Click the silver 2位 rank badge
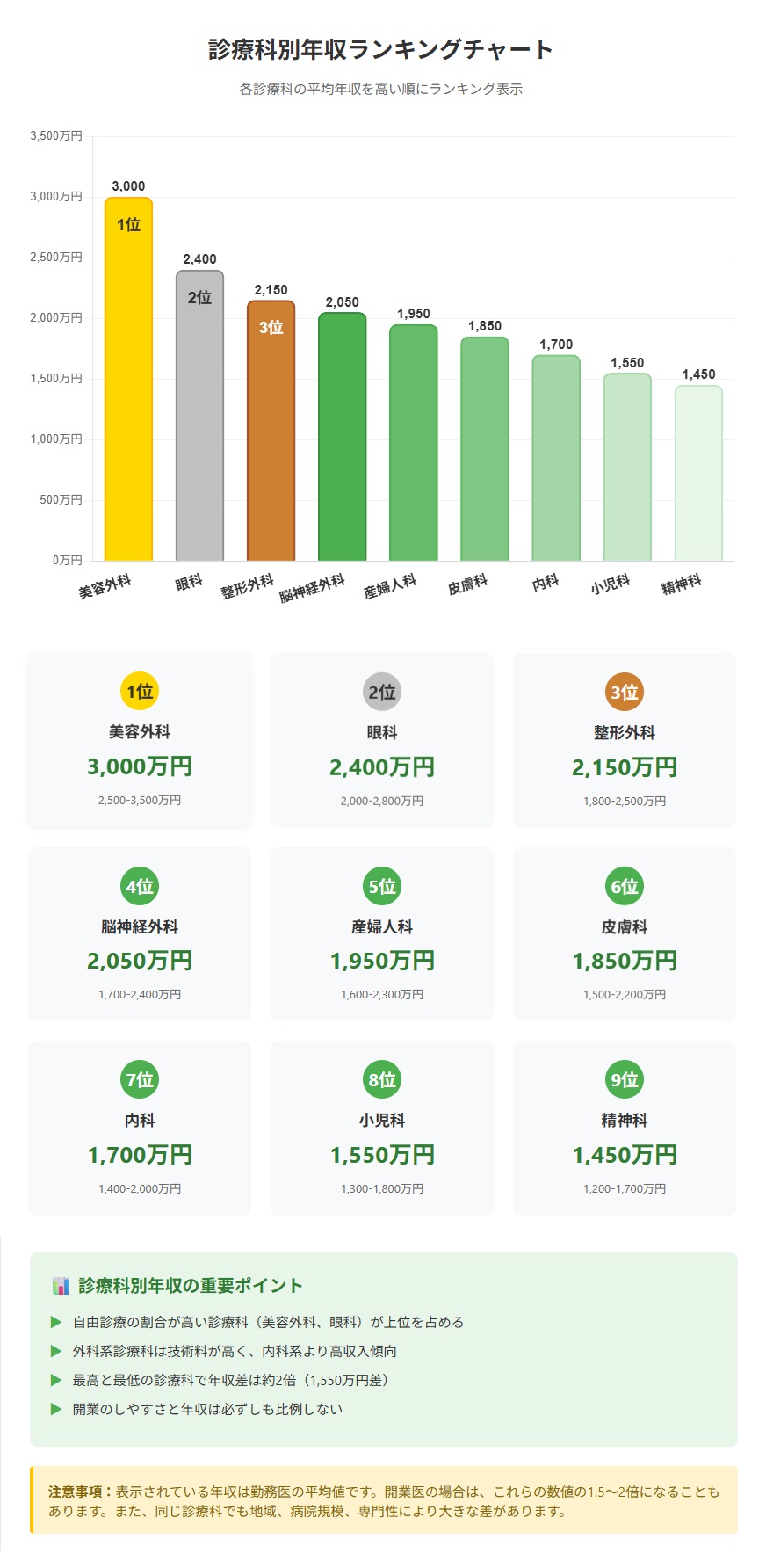The width and height of the screenshot is (766, 1568). coord(382,693)
